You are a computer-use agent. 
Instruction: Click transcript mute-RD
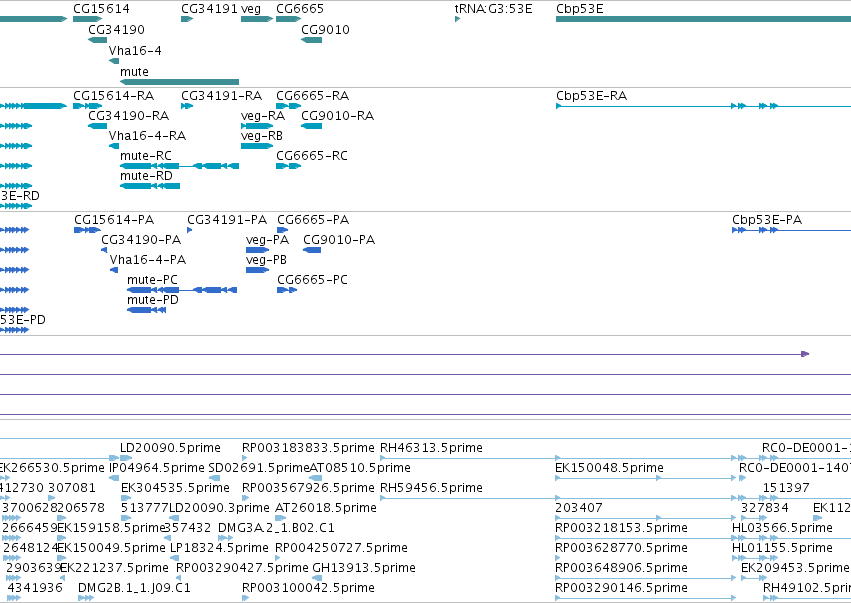pyautogui.click(x=146, y=176)
